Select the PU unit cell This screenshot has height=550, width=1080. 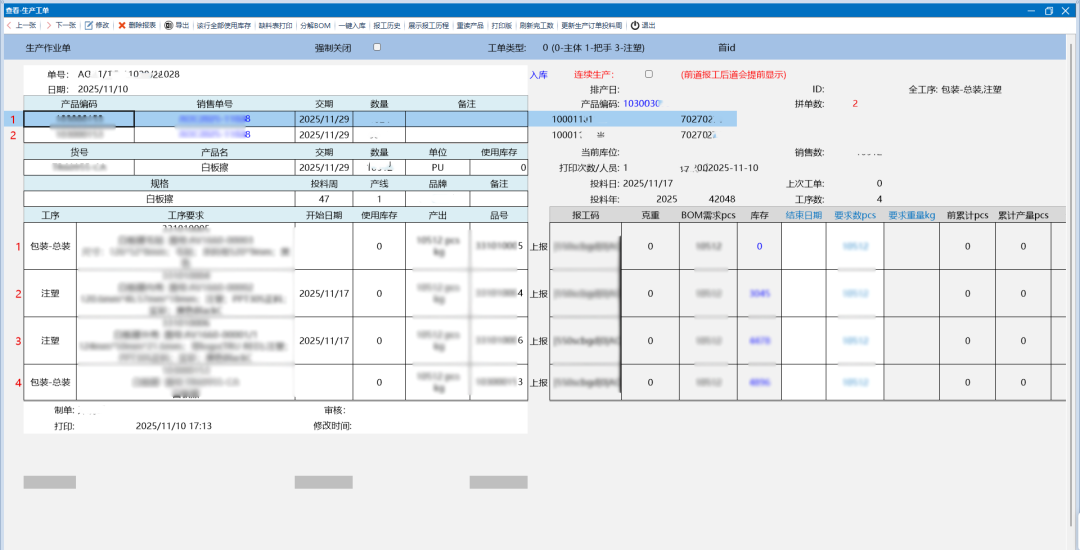(x=438, y=167)
